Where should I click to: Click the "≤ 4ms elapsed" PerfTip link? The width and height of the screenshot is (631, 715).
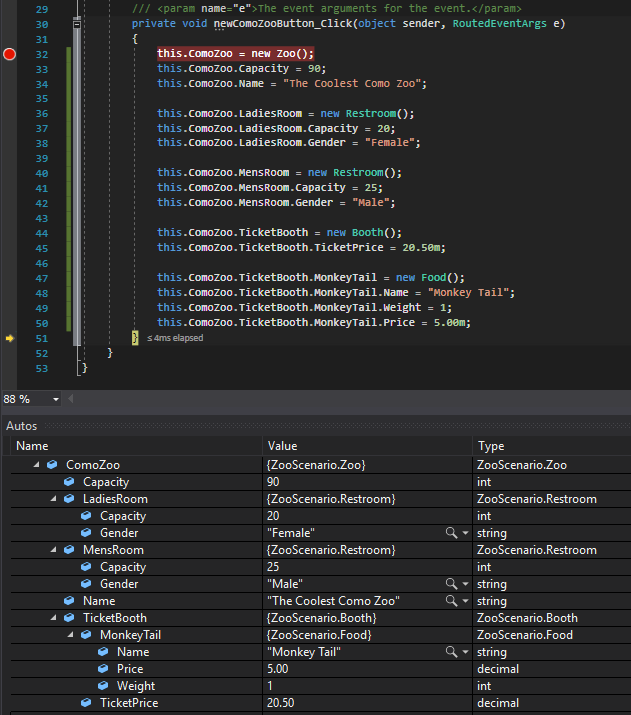(175, 339)
